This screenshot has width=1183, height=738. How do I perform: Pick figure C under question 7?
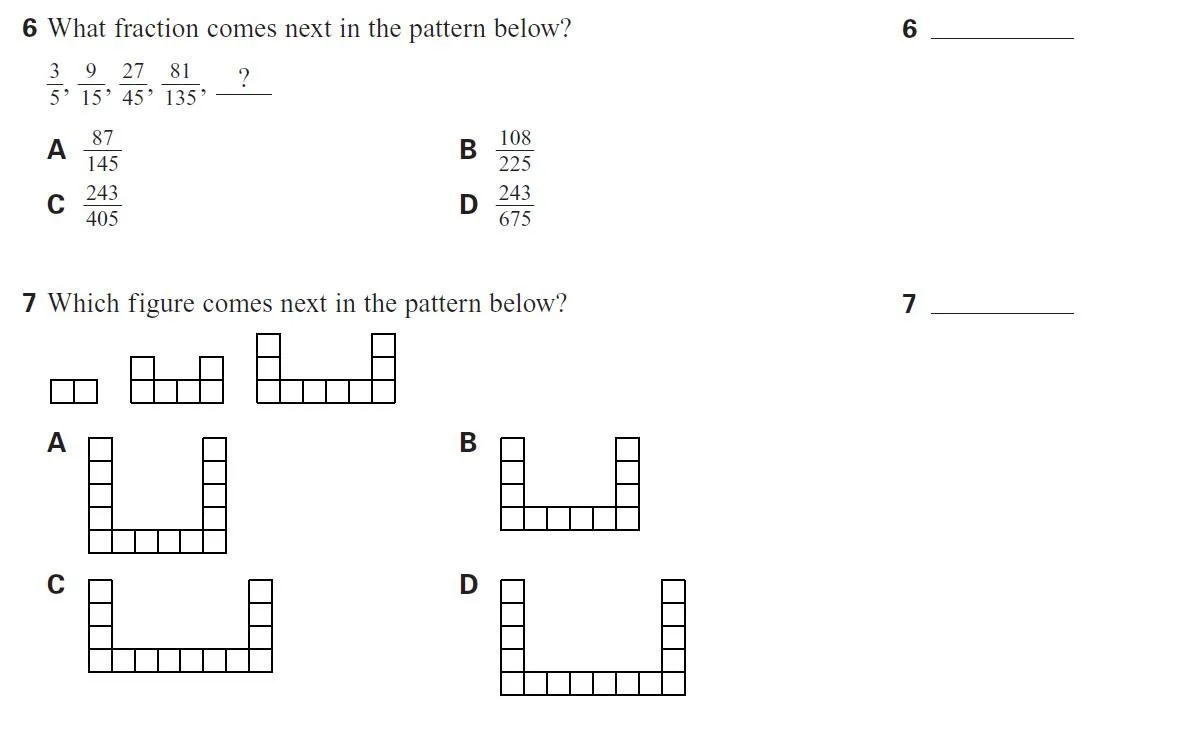(x=180, y=626)
